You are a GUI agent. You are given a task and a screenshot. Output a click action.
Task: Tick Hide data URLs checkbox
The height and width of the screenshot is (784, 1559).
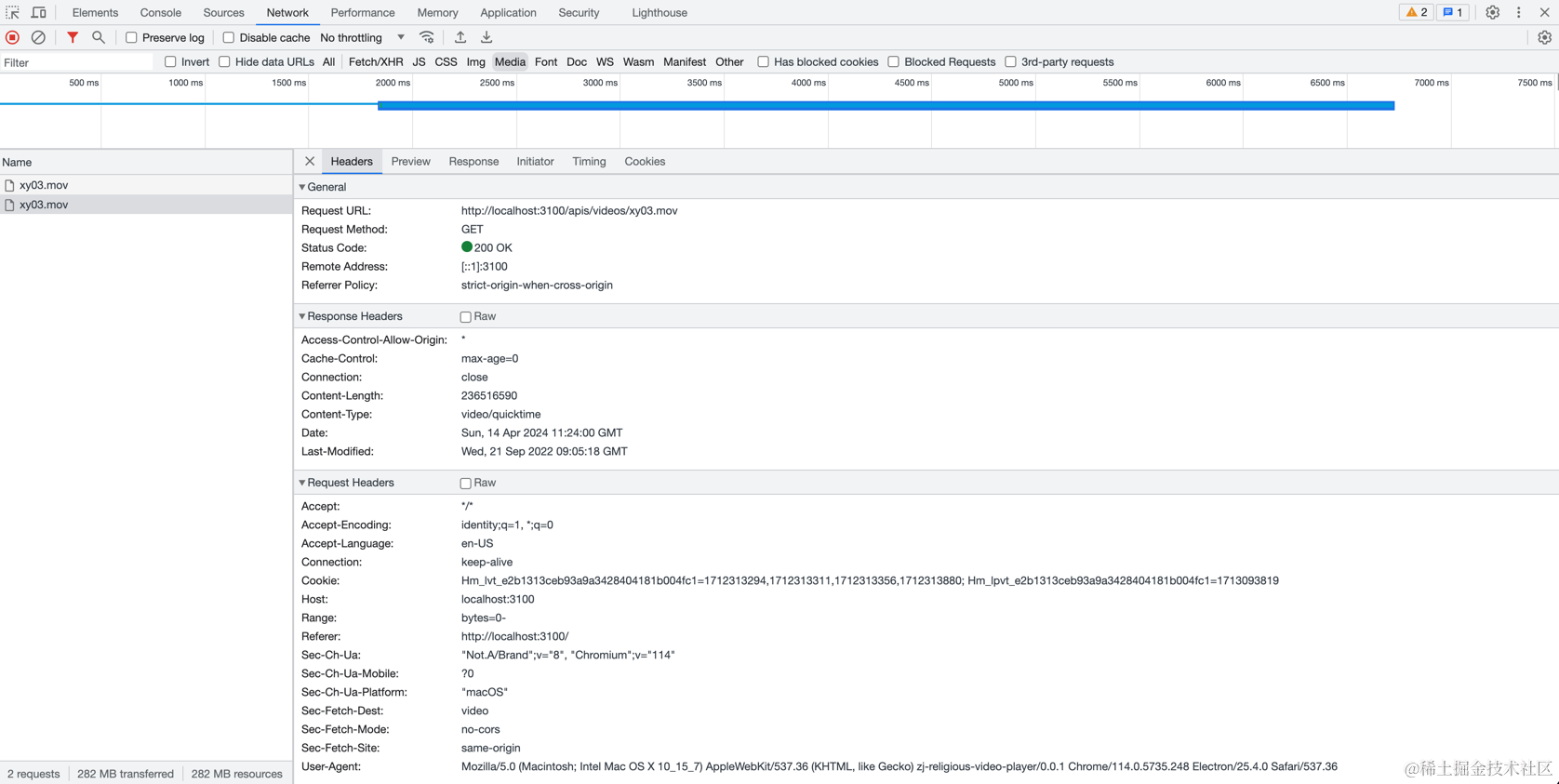coord(224,61)
